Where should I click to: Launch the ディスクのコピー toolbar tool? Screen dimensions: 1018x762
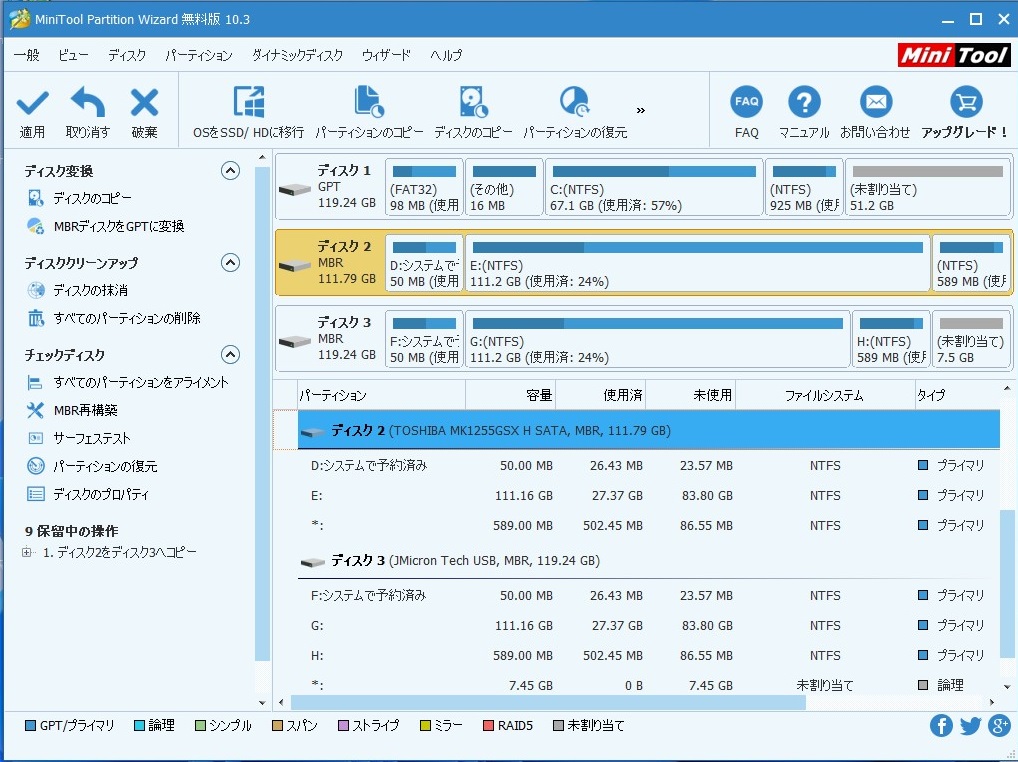coord(473,104)
